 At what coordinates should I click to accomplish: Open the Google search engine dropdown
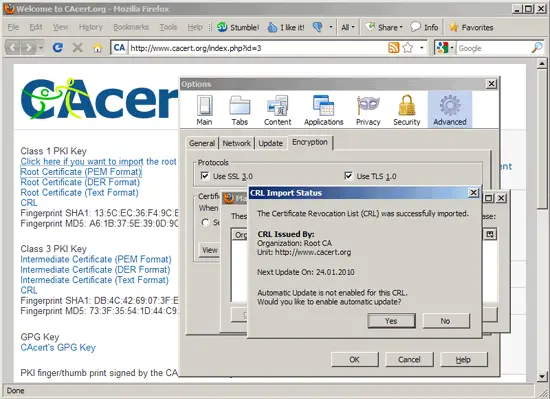coord(445,48)
